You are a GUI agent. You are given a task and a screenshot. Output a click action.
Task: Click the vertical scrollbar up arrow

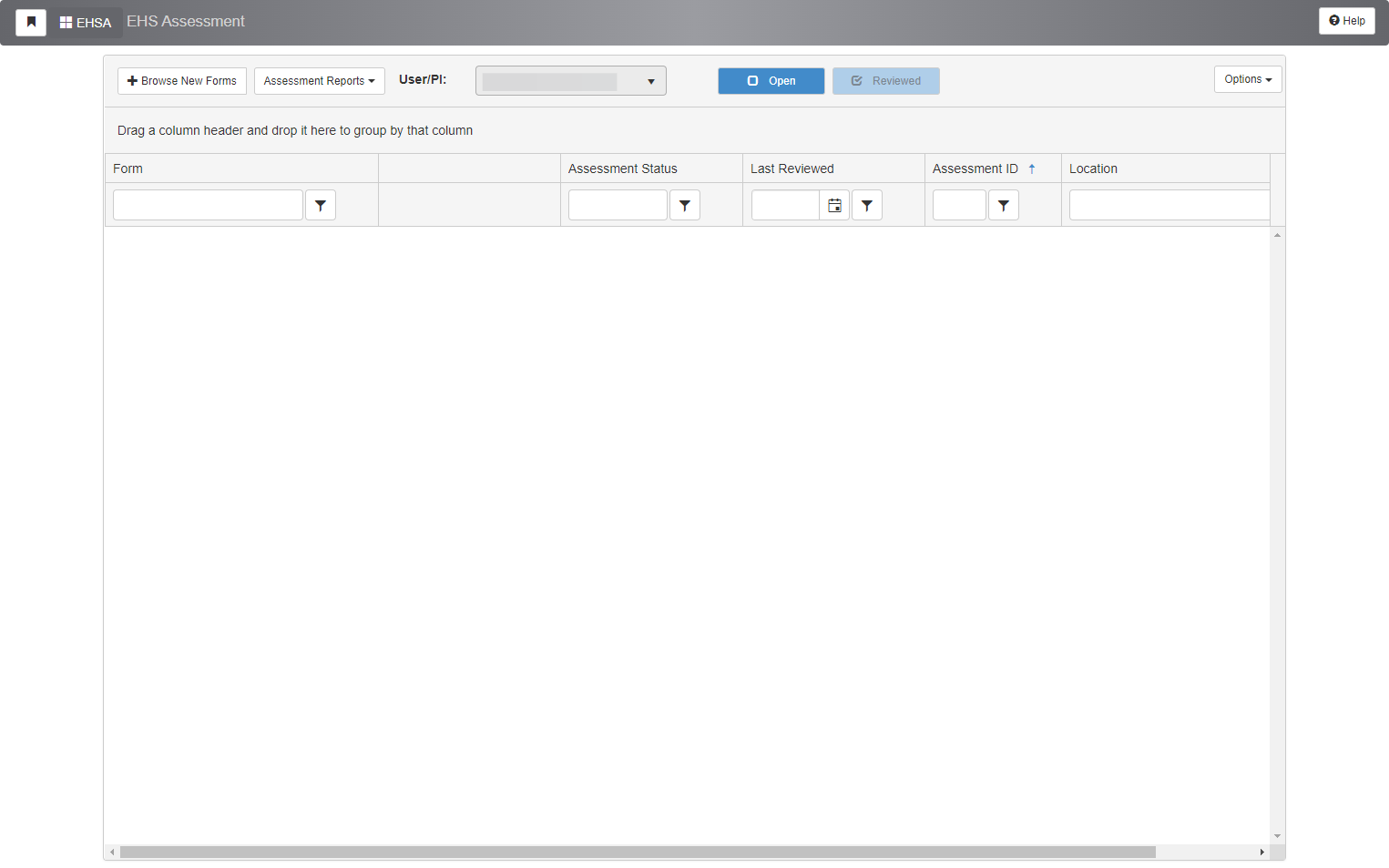point(1277,235)
